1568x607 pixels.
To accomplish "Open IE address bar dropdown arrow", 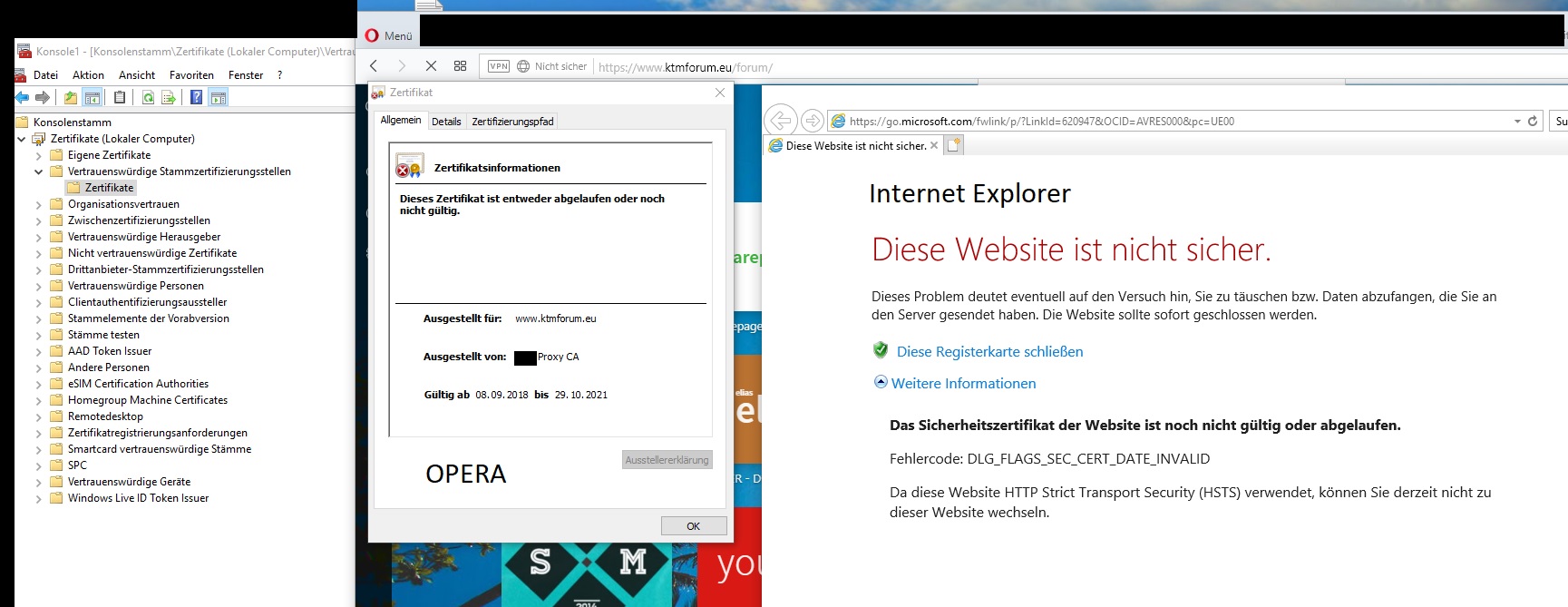I will (1517, 121).
